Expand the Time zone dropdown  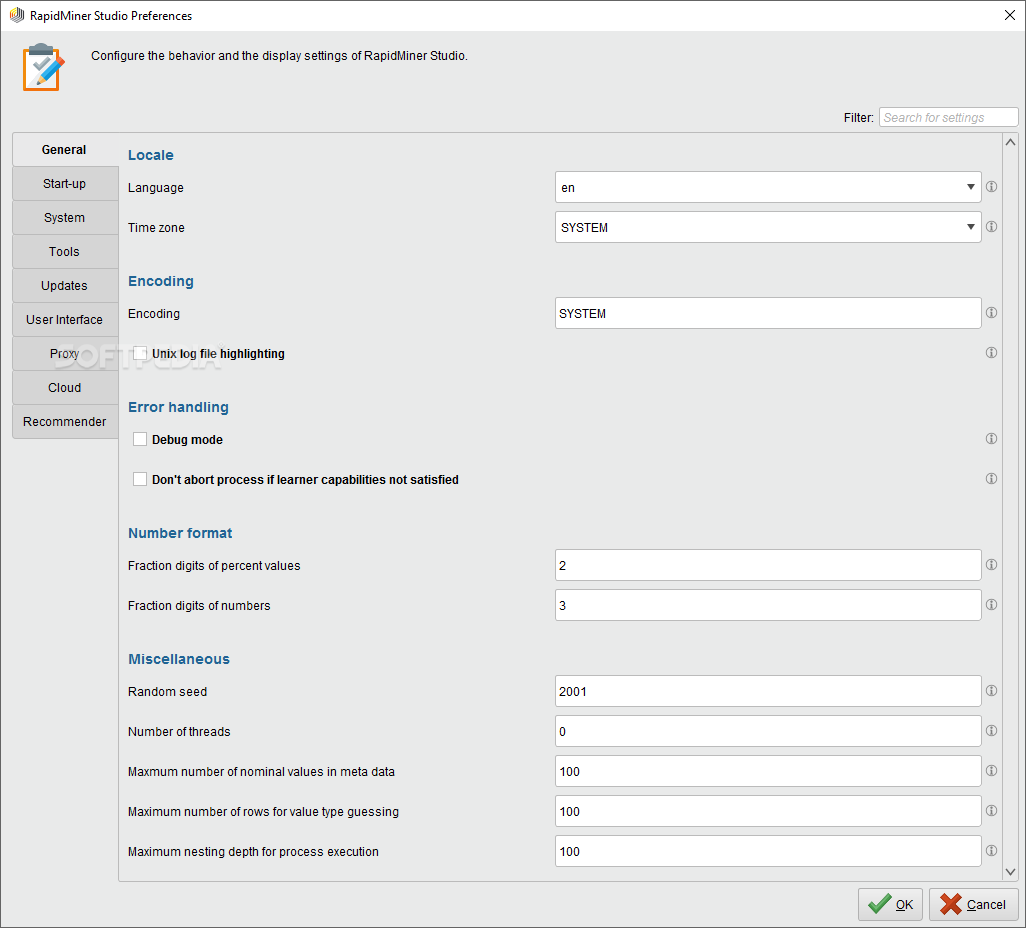768,227
